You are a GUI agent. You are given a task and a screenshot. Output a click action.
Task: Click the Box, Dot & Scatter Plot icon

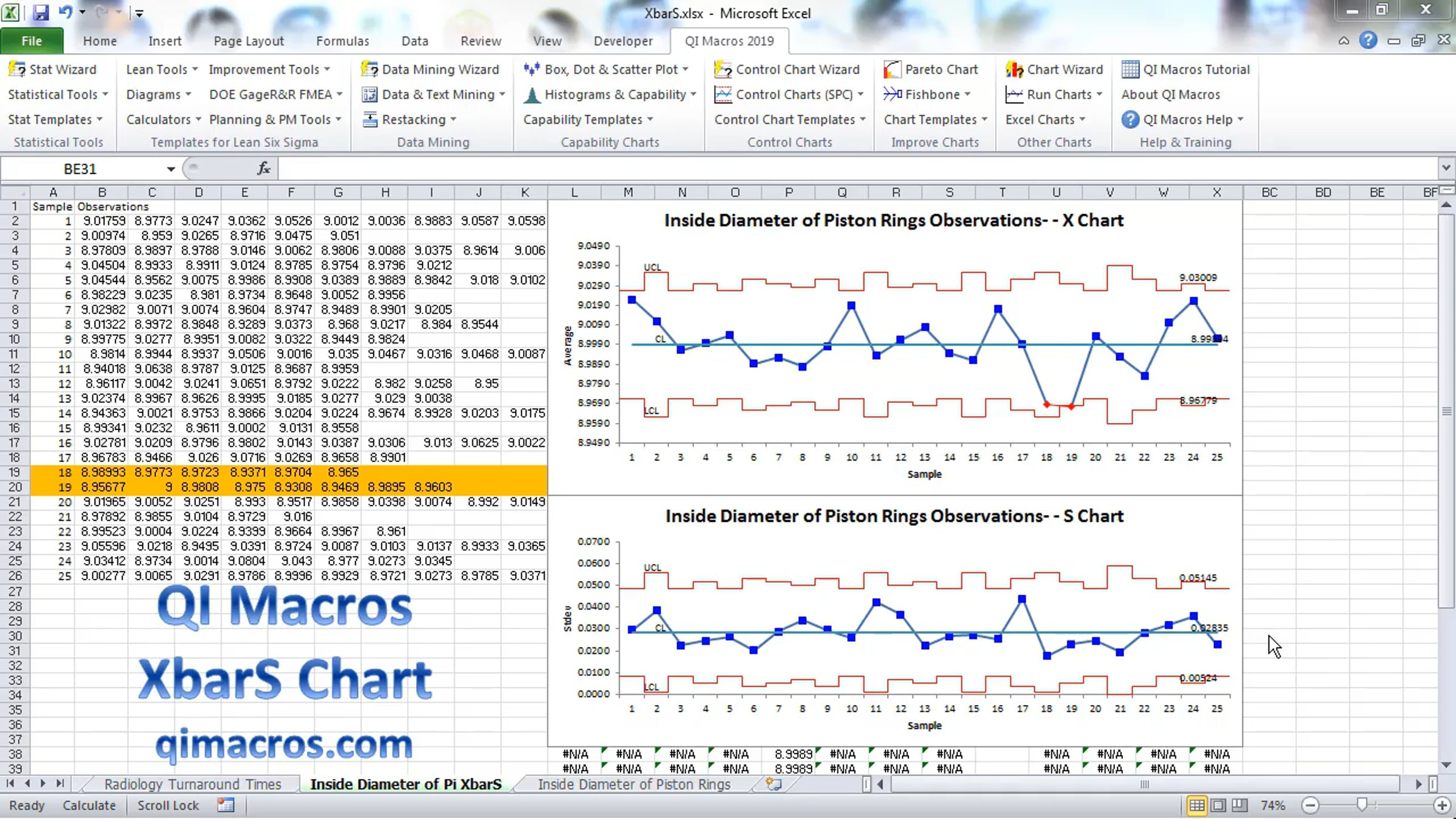click(531, 70)
